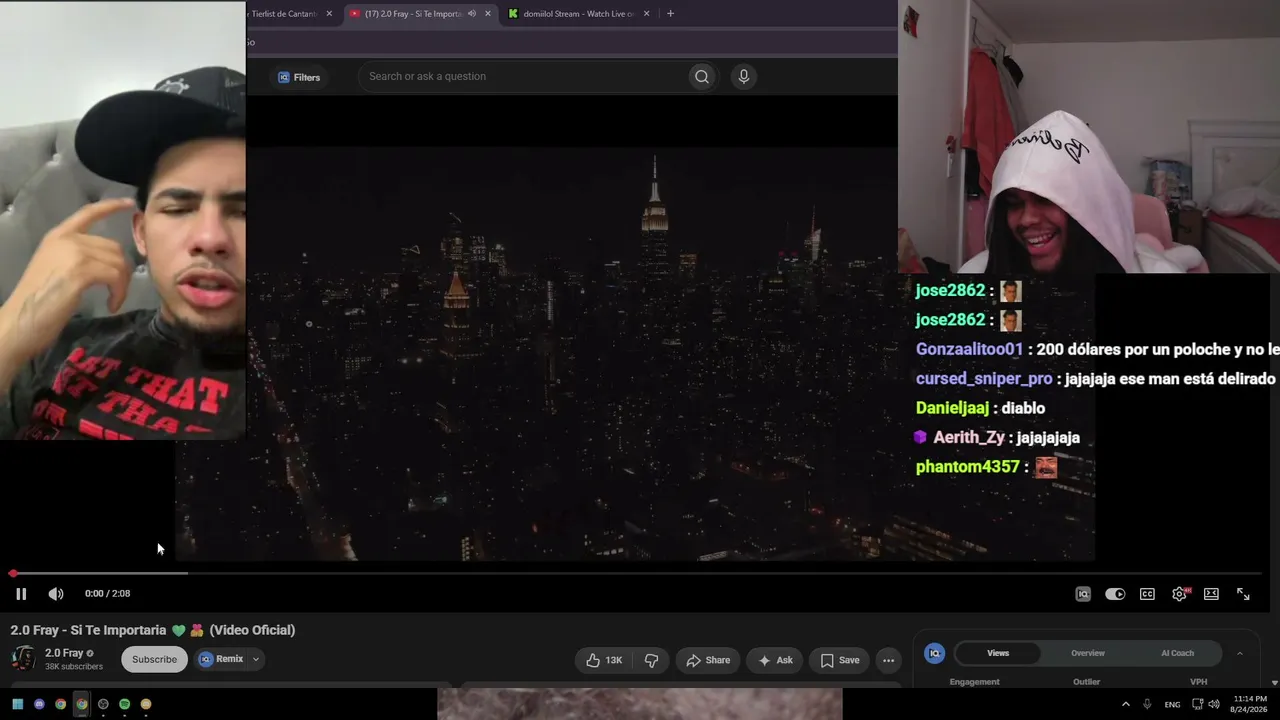Open the system volume tray icon
The image size is (1280, 720).
click(x=1213, y=704)
